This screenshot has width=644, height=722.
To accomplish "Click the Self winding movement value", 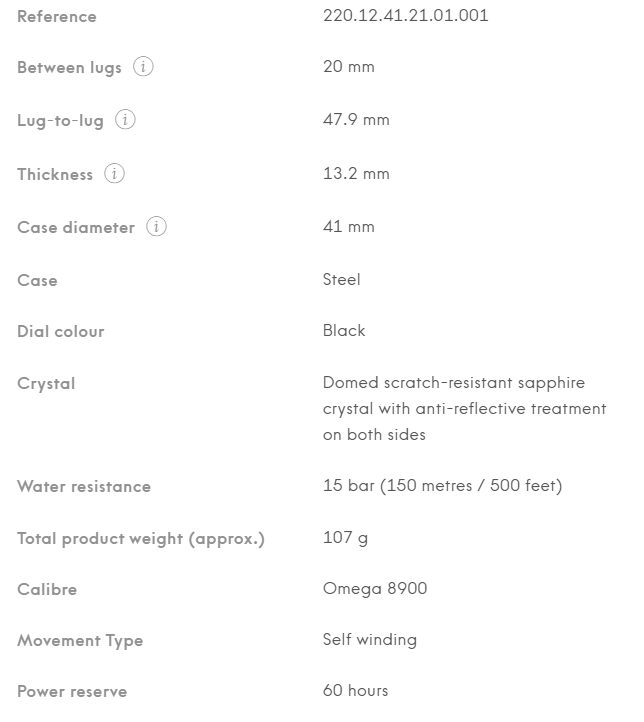I will pos(370,640).
